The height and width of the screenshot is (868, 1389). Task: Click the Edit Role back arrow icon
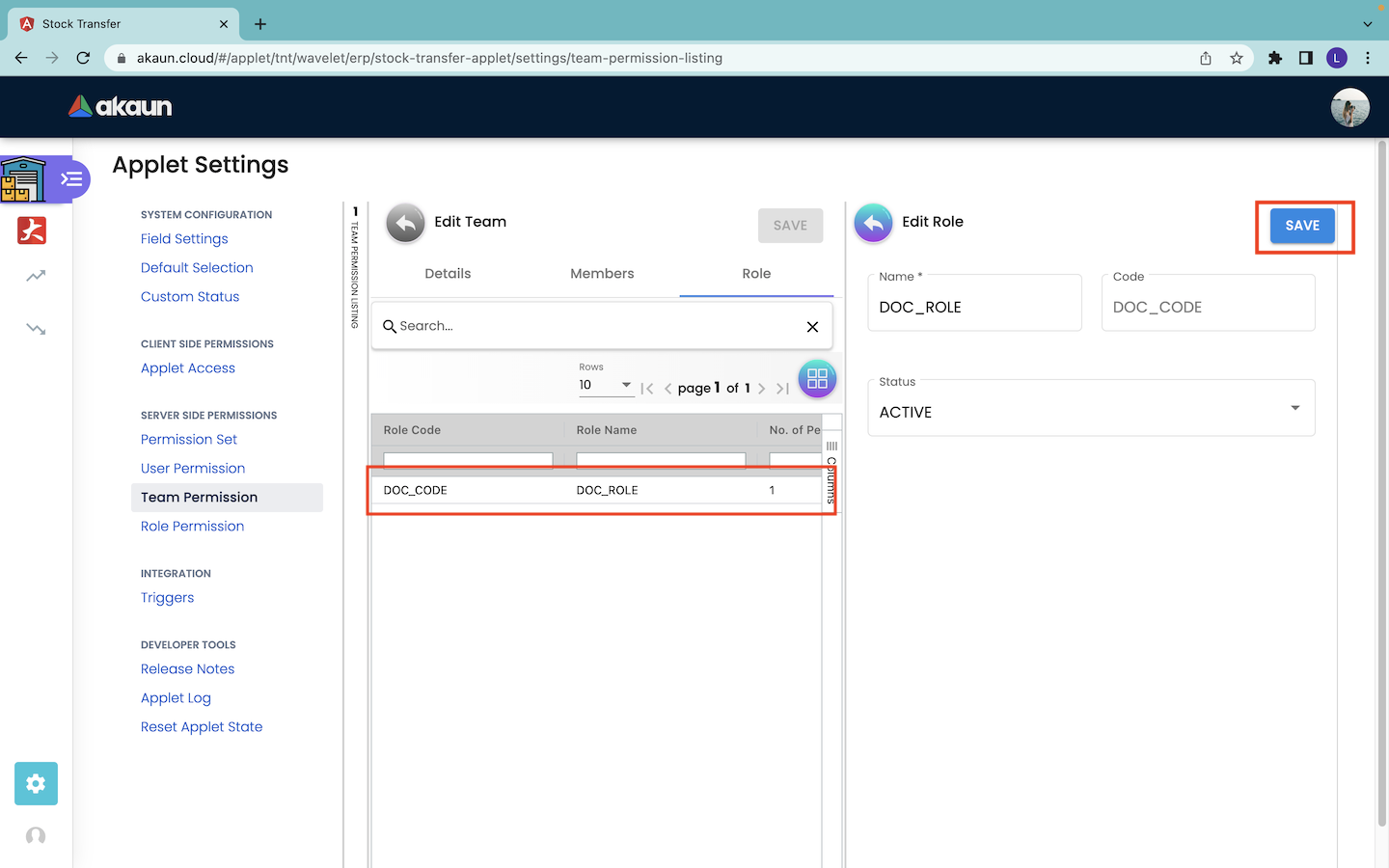873,223
